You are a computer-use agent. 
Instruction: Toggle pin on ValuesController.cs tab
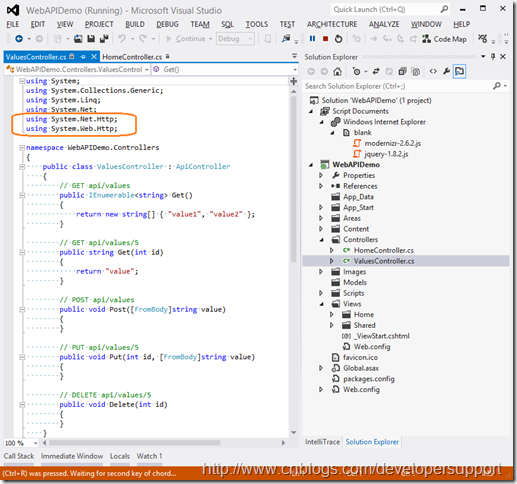coord(83,57)
